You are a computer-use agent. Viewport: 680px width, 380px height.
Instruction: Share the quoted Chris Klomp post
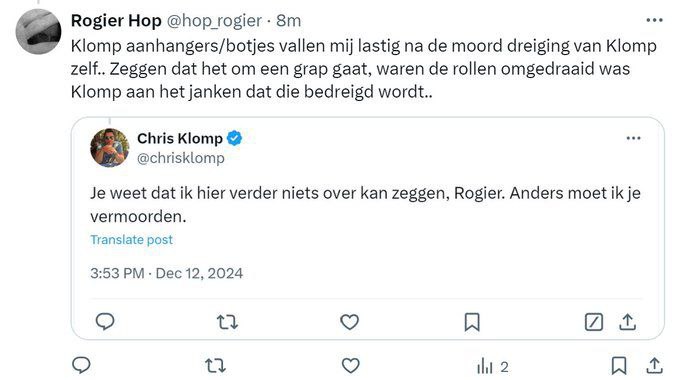pyautogui.click(x=628, y=322)
